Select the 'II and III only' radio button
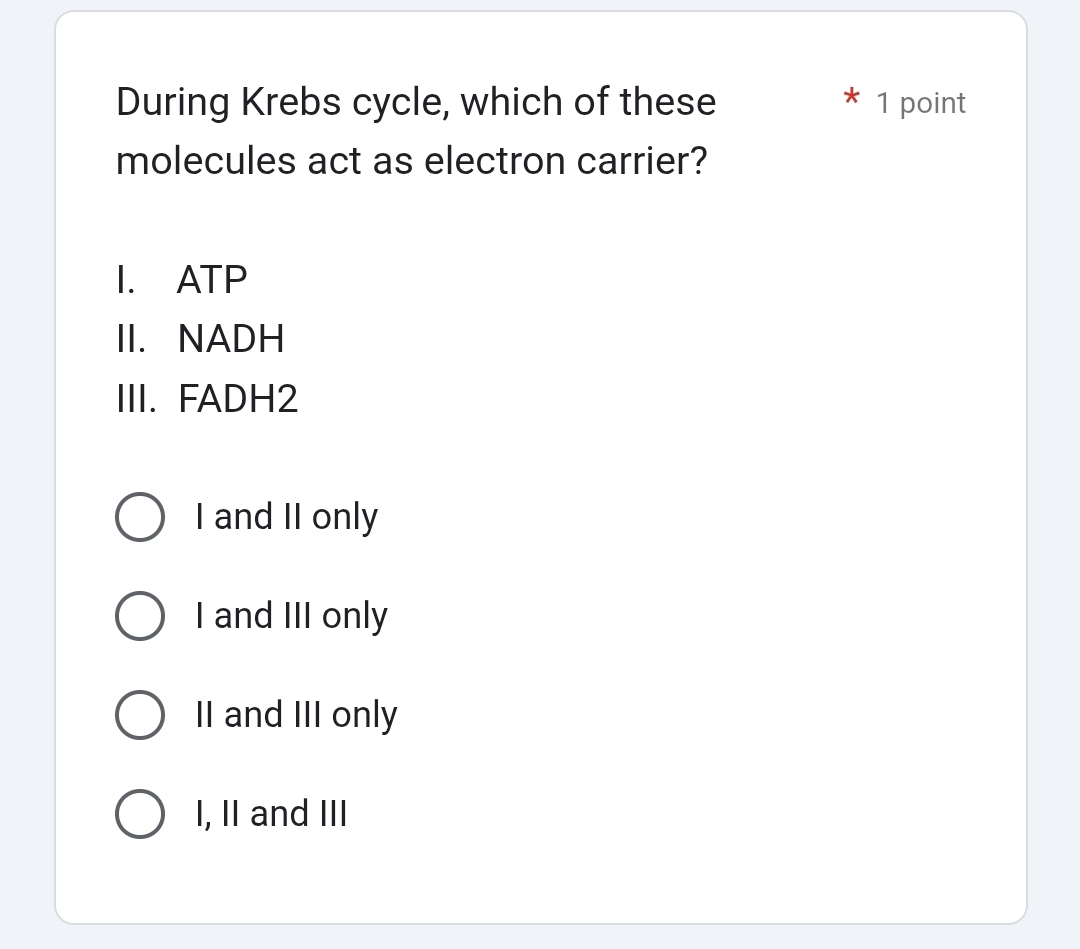1080x949 pixels. 140,714
